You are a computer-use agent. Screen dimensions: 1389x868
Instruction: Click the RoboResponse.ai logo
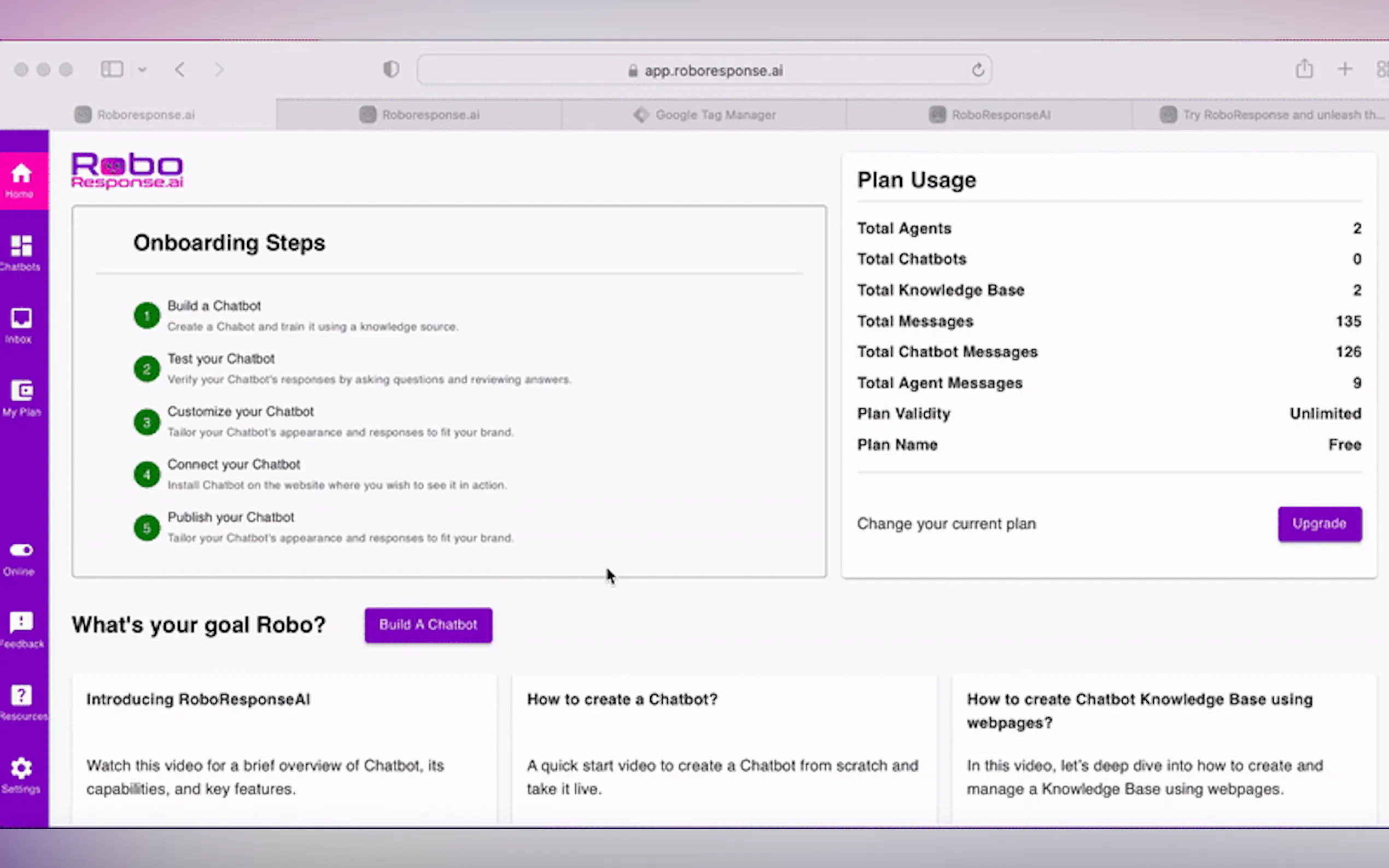tap(127, 171)
